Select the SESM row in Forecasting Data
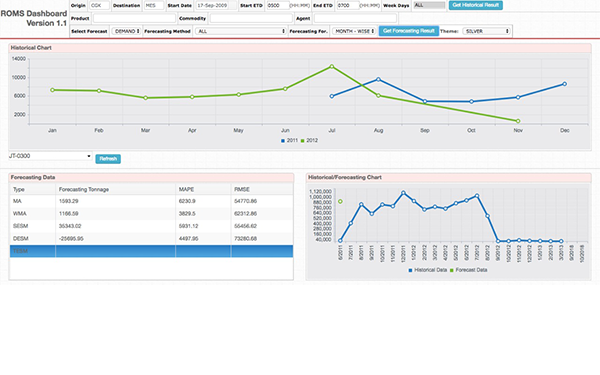Image resolution: width=600 pixels, height=375 pixels. pos(152,226)
